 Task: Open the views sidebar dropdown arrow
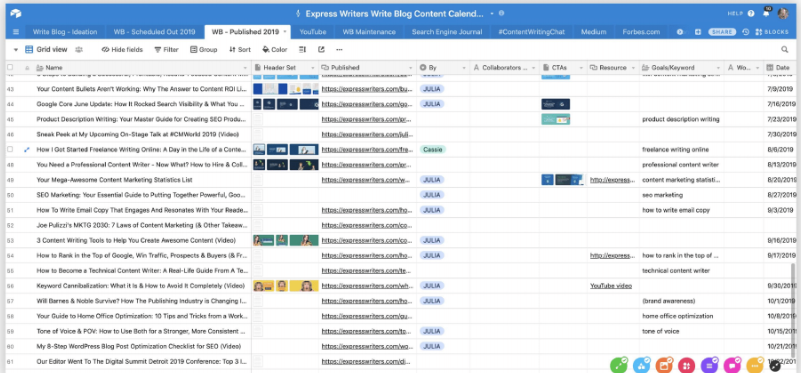click(16, 50)
